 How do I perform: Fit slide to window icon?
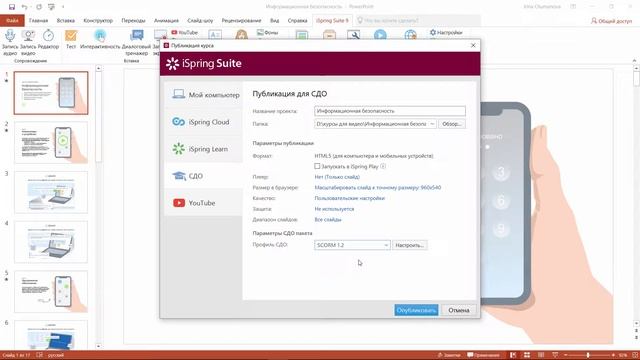point(635,355)
